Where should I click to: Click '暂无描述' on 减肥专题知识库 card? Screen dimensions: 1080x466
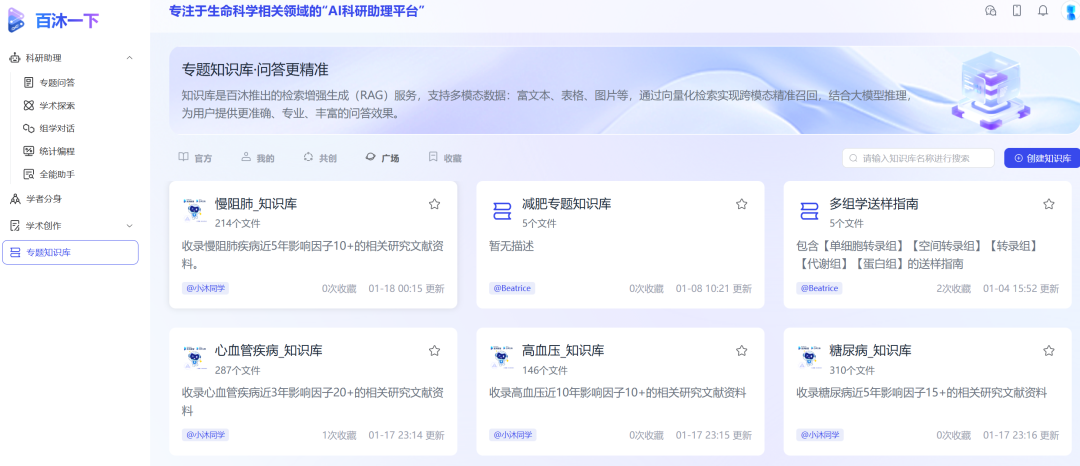tap(512, 246)
